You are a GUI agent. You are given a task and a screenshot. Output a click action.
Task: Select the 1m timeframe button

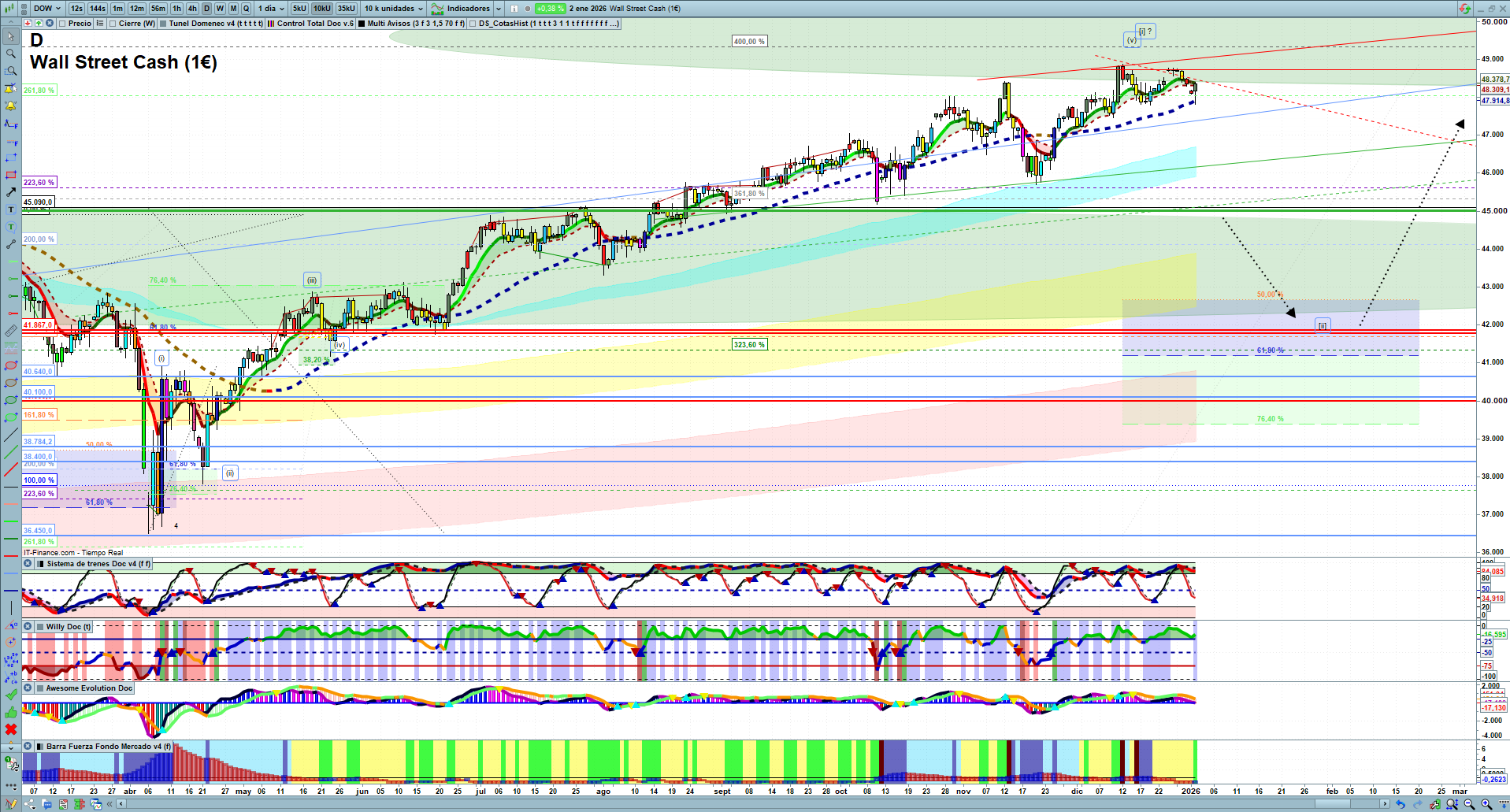coord(117,9)
